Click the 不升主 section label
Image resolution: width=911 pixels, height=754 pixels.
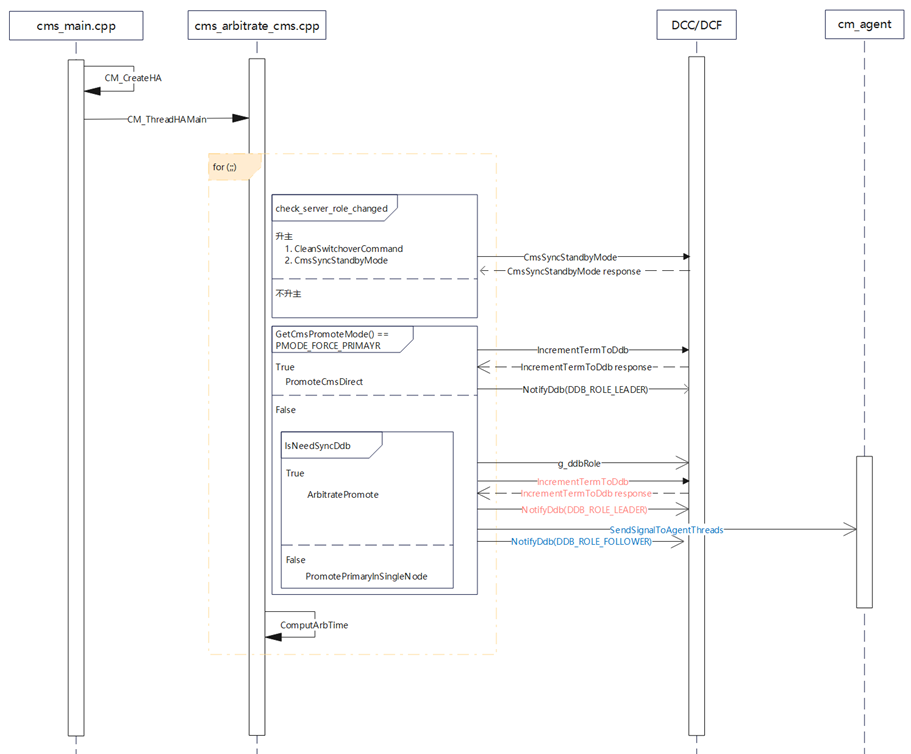coord(288,293)
